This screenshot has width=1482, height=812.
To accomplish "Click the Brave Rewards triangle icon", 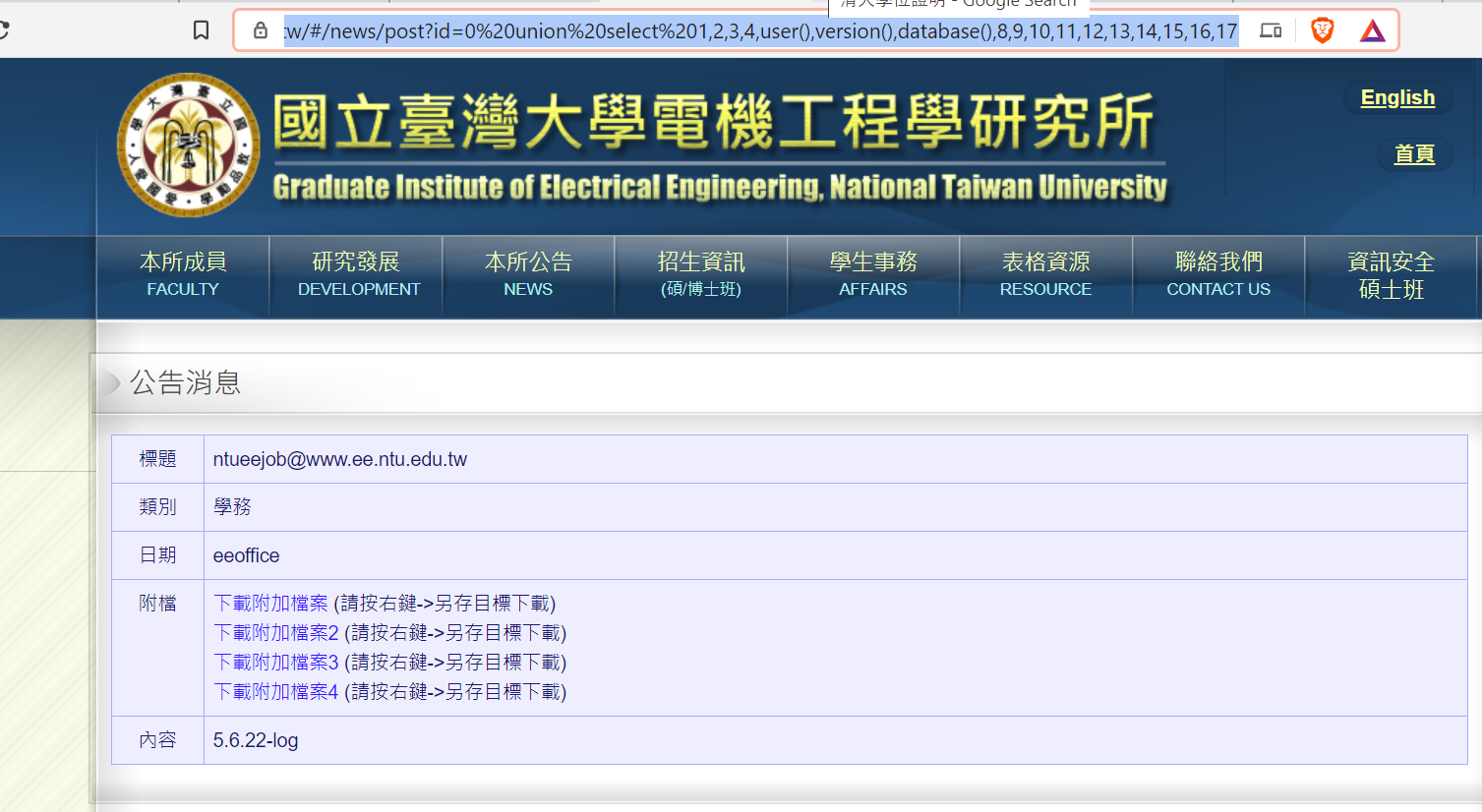I will (x=1373, y=31).
